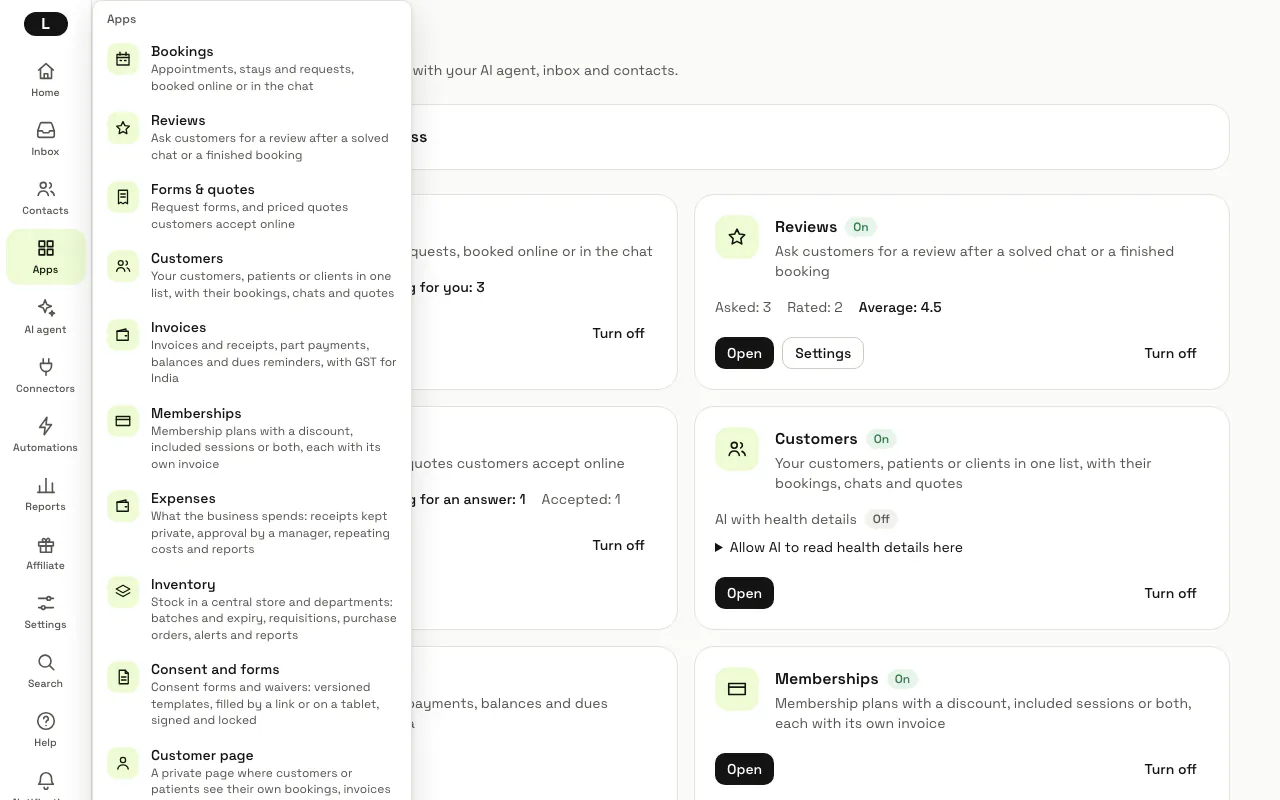
Task: Turn off the Forms & quotes card
Action: [618, 545]
